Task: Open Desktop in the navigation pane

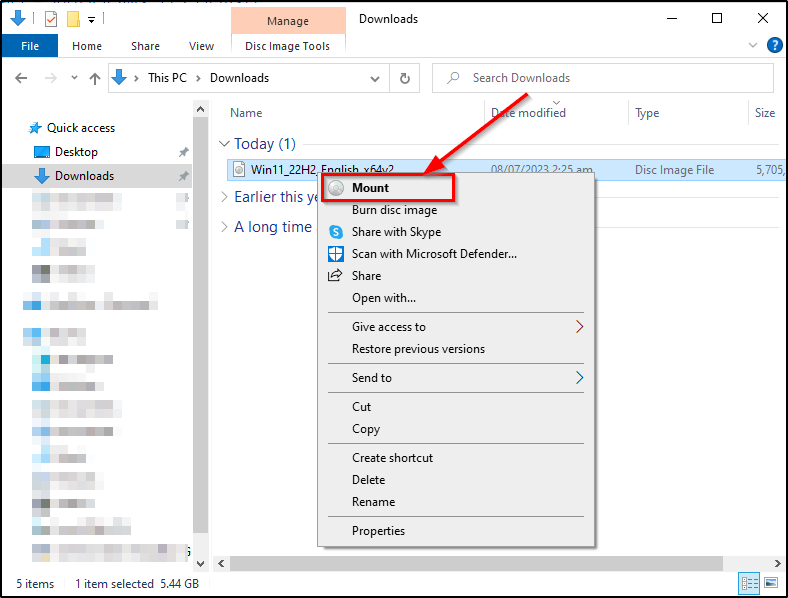Action: 76,152
